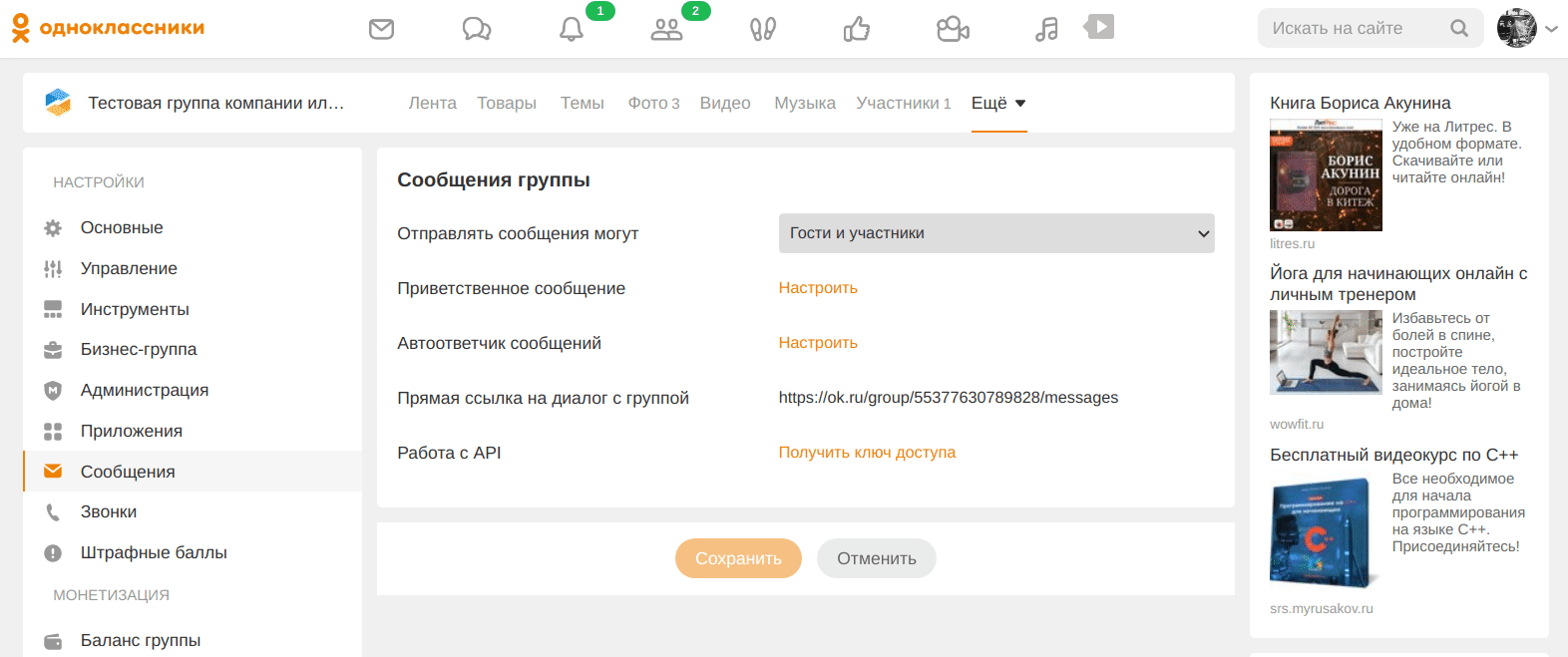1568x657 pixels.
Task: Open discussions chat bubbles icon
Action: (x=477, y=29)
